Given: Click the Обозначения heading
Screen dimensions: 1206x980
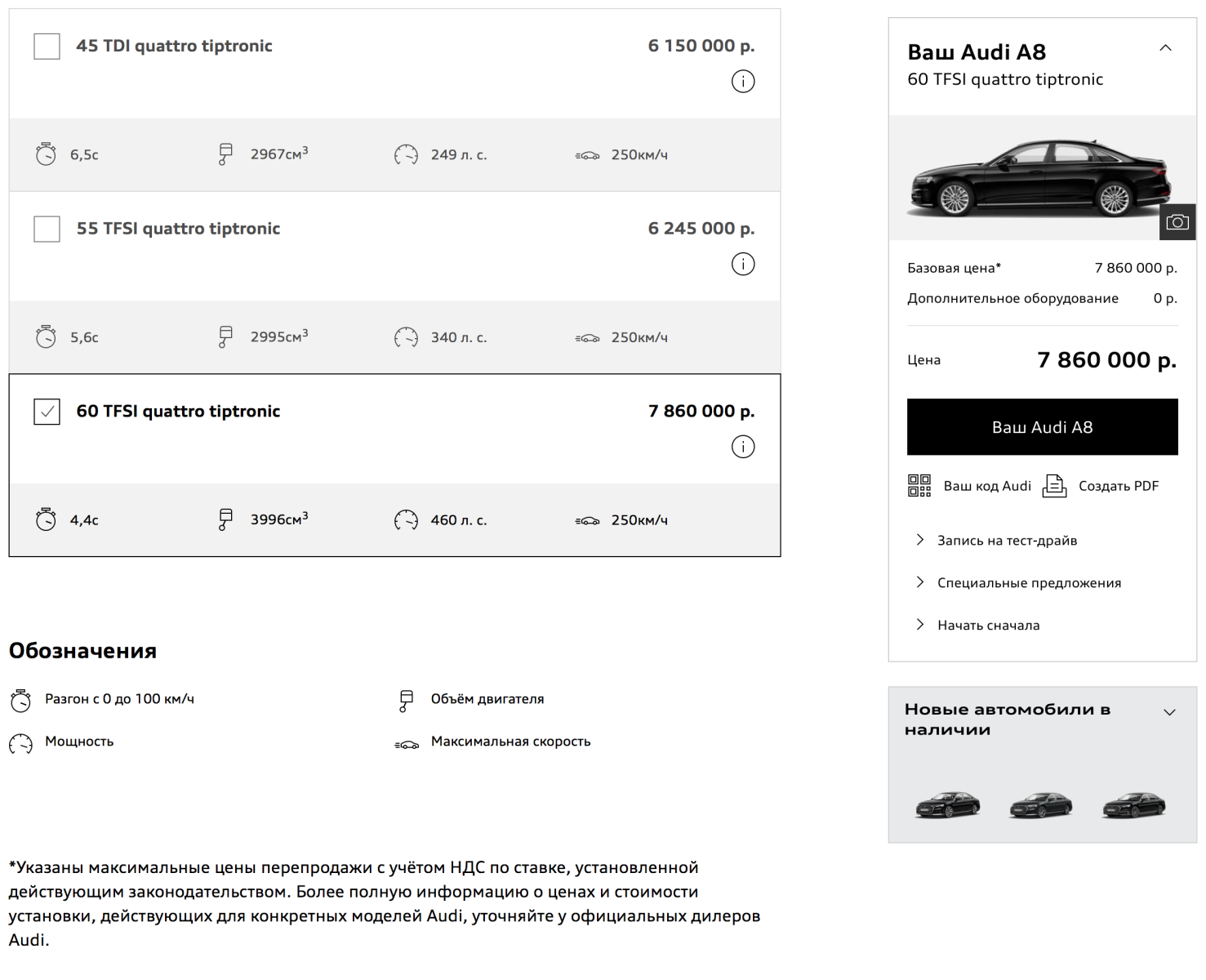Looking at the screenshot, I should pyautogui.click(x=82, y=651).
